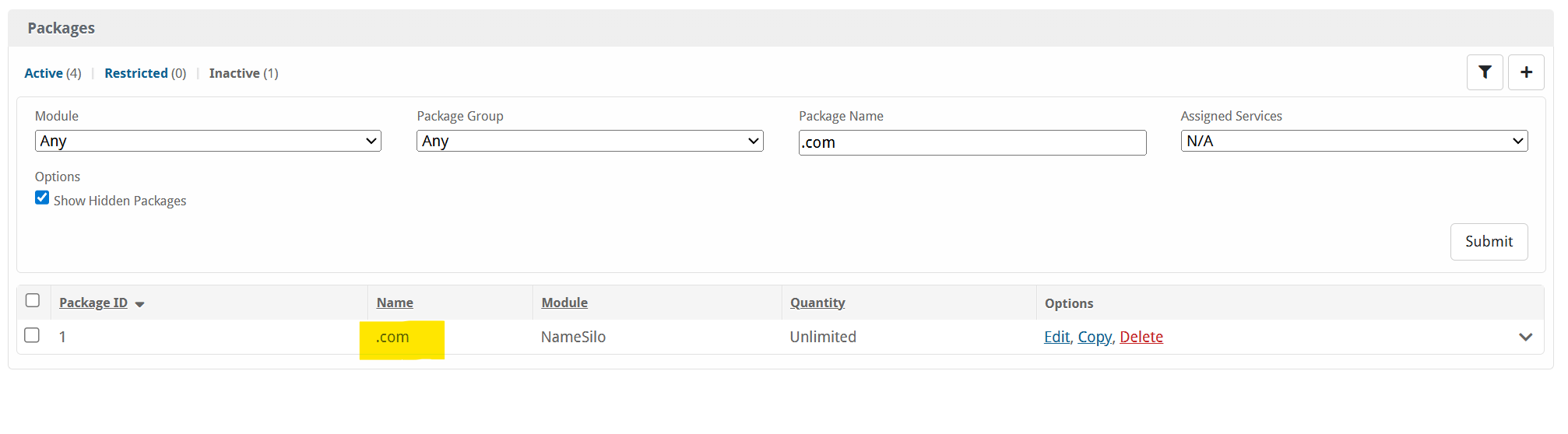1568x434 pixels.
Task: Copy the .com package
Action: click(x=1095, y=337)
